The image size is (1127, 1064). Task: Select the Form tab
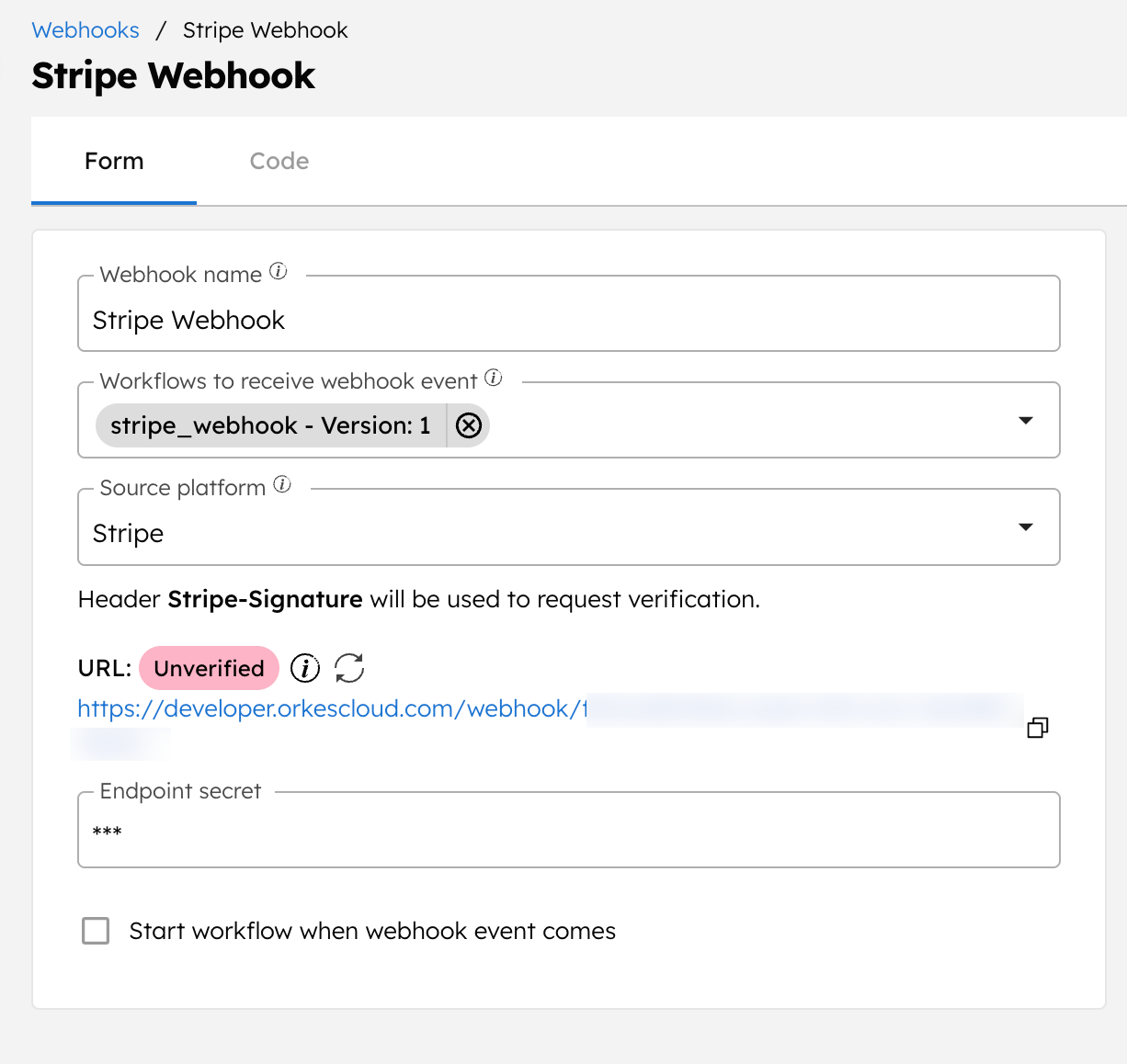[x=113, y=161]
